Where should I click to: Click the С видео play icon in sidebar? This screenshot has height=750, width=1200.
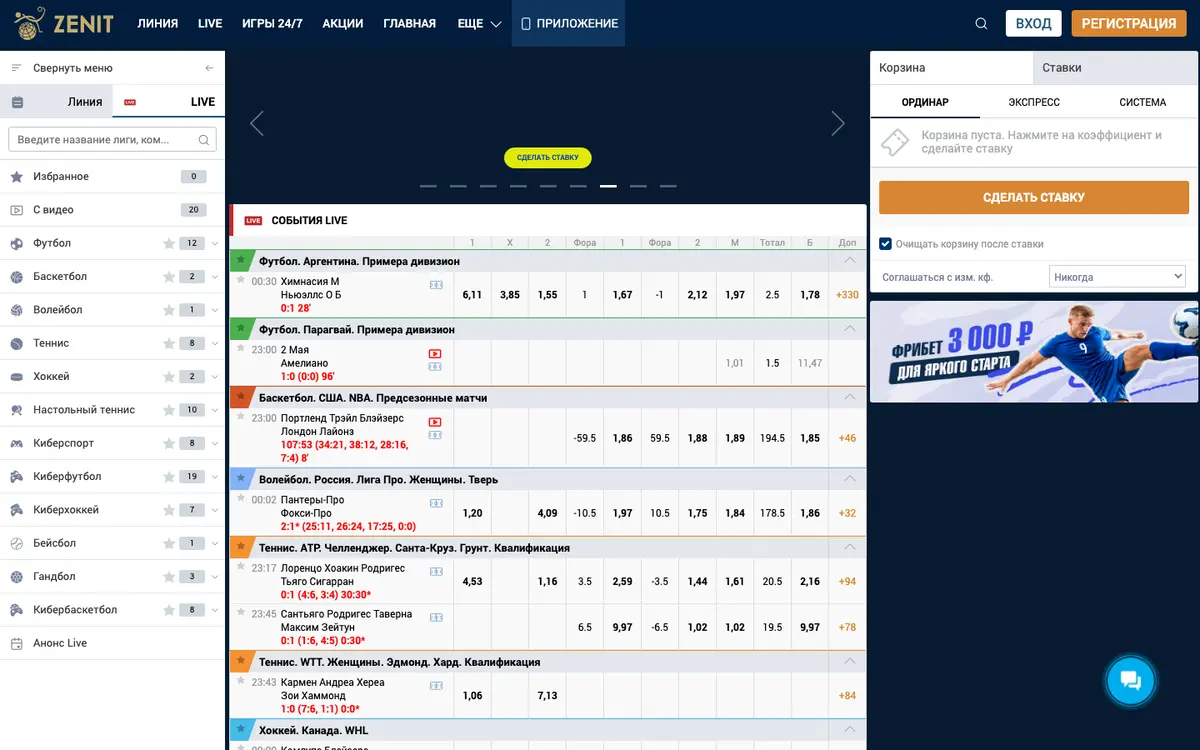(16, 210)
